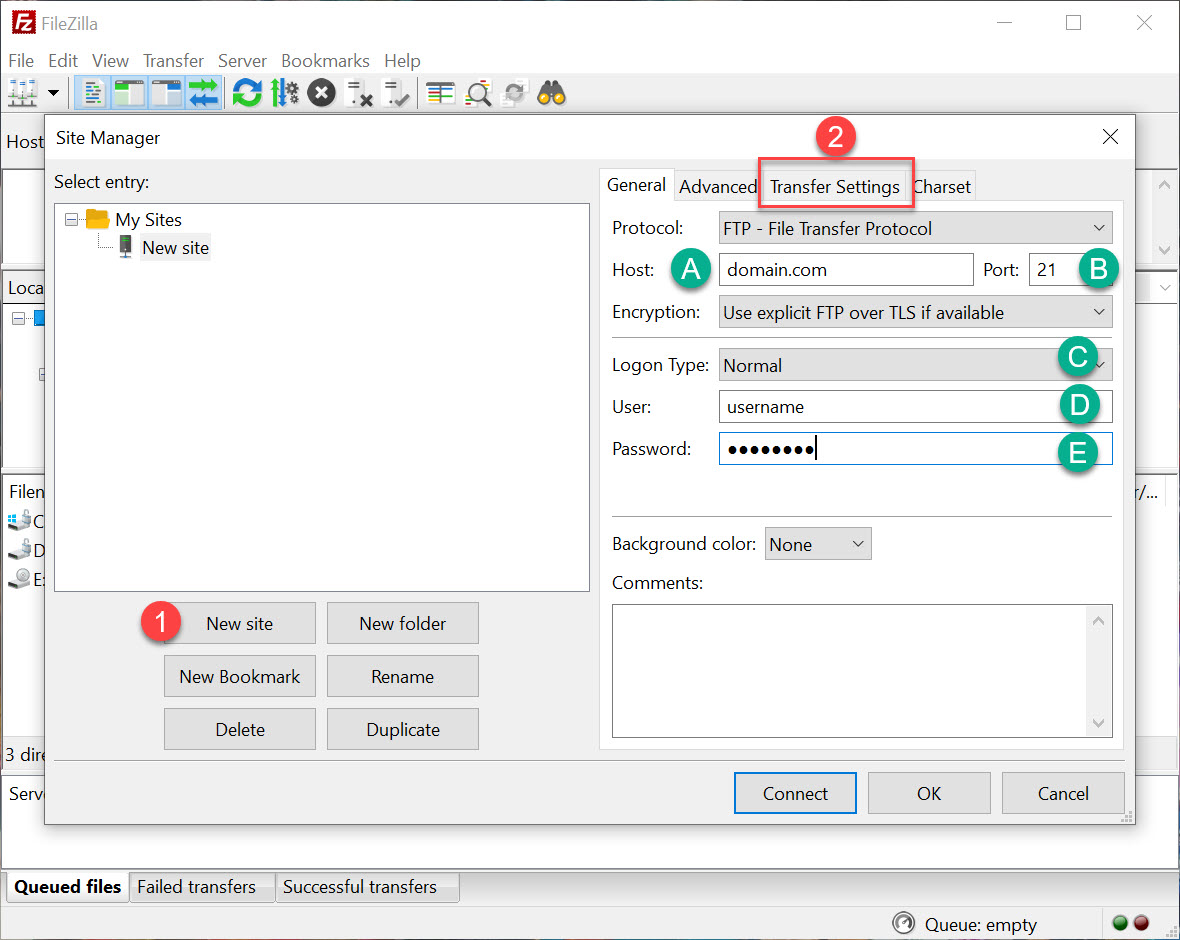This screenshot has height=940, width=1180.
Task: Open the Protocol dropdown
Action: point(915,228)
